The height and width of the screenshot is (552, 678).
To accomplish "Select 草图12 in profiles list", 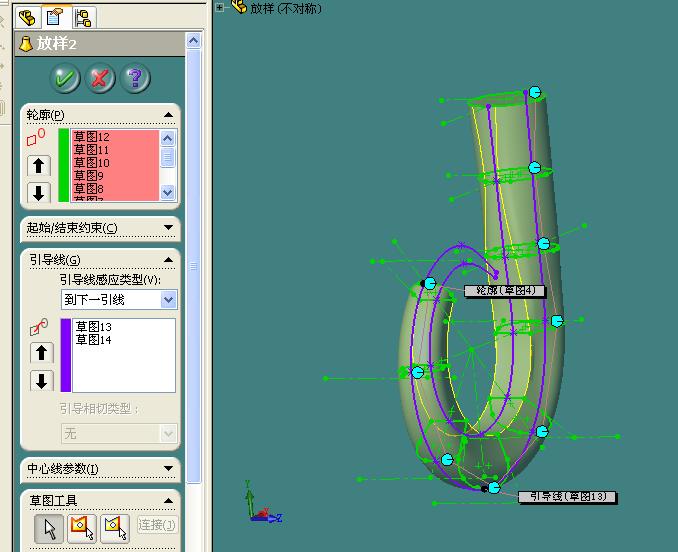I will coord(91,137).
